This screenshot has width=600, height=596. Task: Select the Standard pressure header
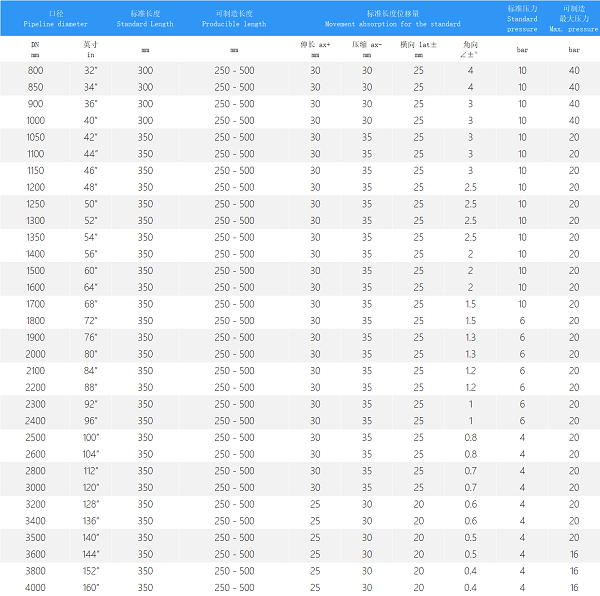pos(522,19)
